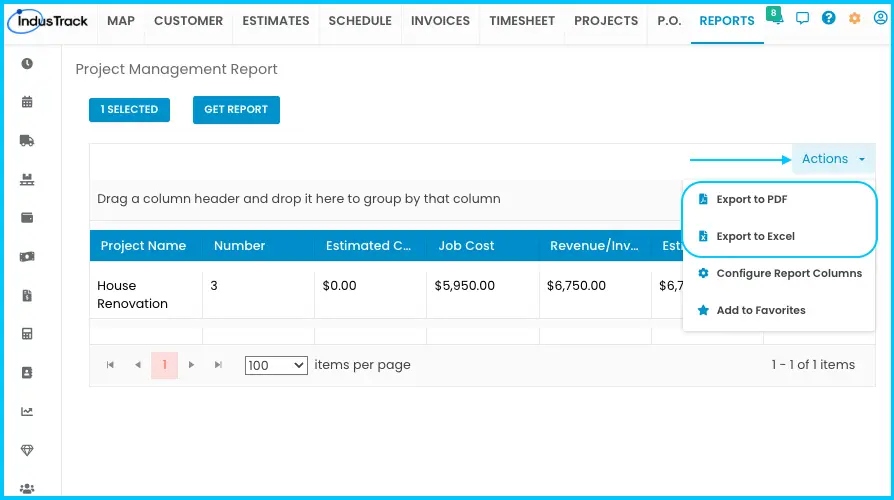The height and width of the screenshot is (500, 894).
Task: Go to the previous page of results
Action: tap(137, 365)
